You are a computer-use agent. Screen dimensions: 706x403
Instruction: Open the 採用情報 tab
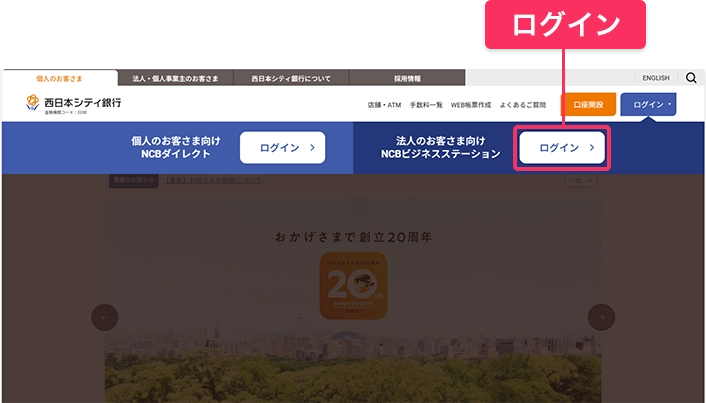tap(407, 78)
